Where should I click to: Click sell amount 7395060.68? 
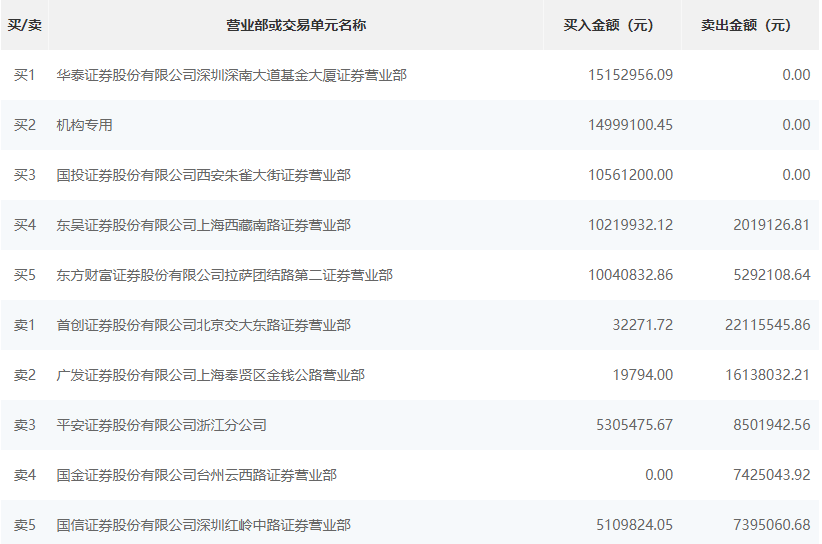point(772,525)
